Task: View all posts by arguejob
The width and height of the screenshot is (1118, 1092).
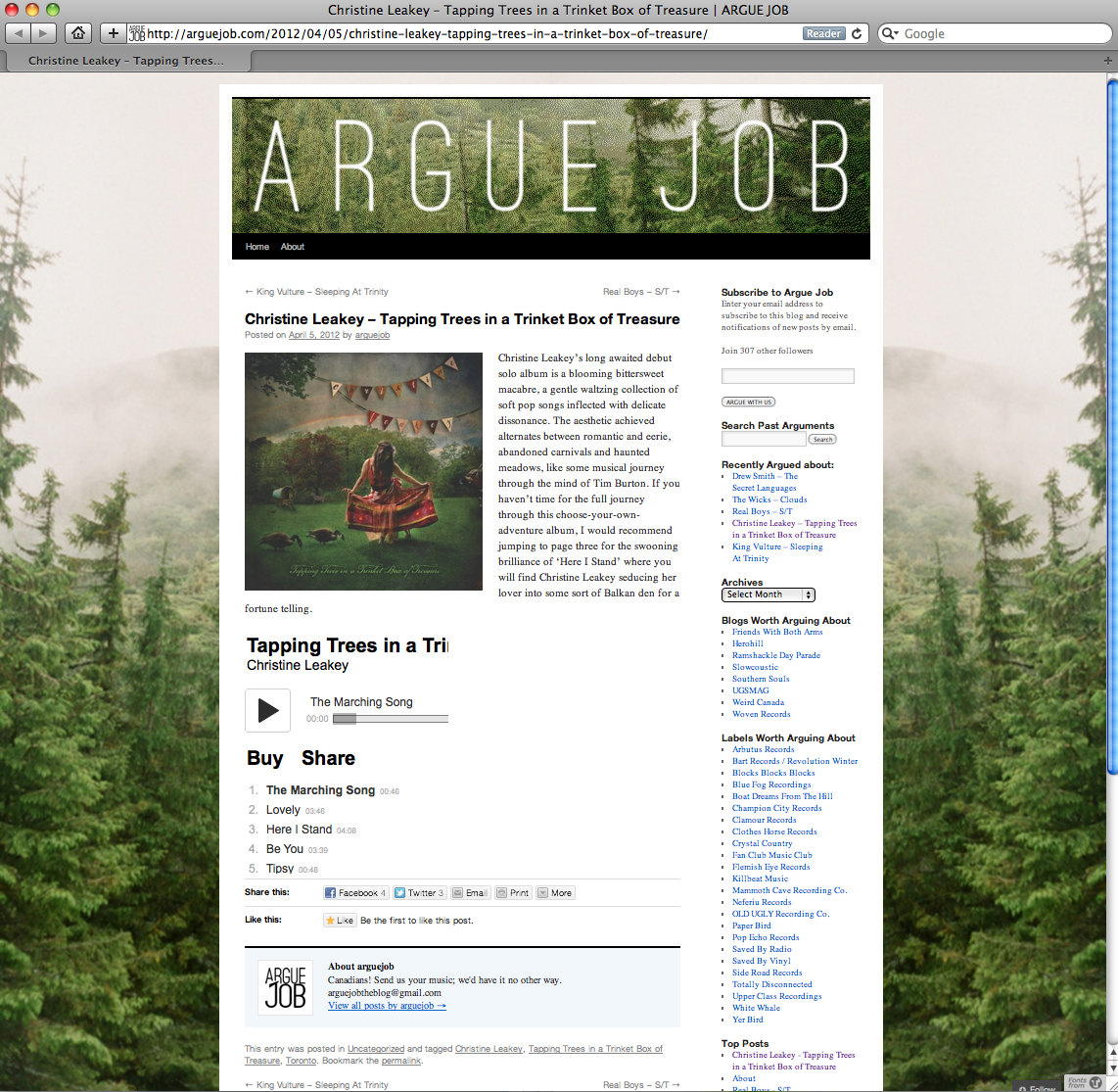Action: pos(387,1005)
